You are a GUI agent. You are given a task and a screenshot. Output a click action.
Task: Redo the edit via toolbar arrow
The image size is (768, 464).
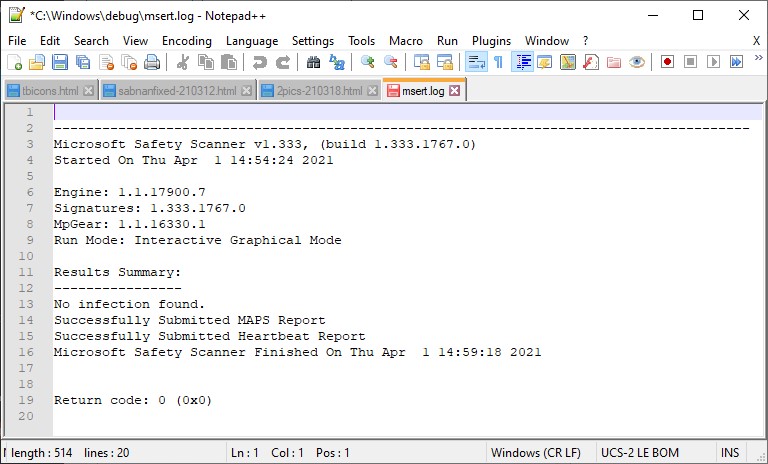click(283, 62)
